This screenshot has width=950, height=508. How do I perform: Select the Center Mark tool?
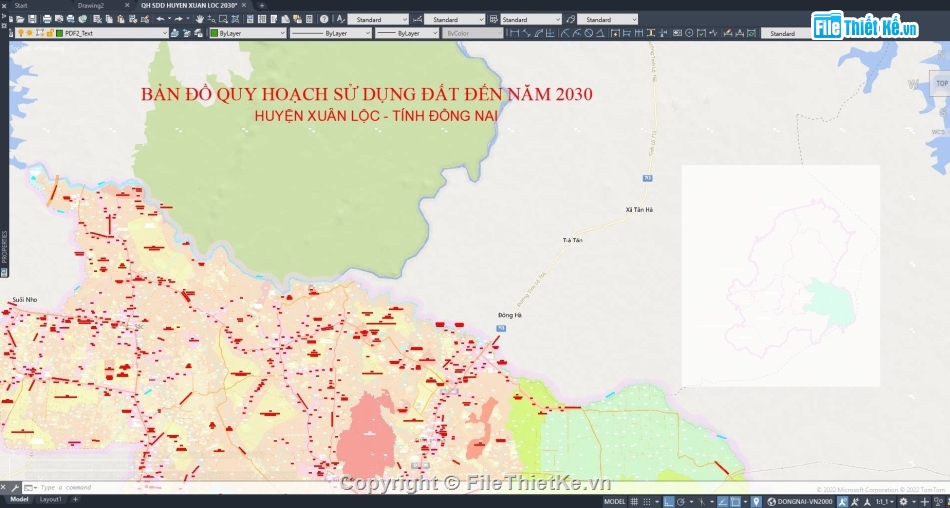pyautogui.click(x=689, y=33)
